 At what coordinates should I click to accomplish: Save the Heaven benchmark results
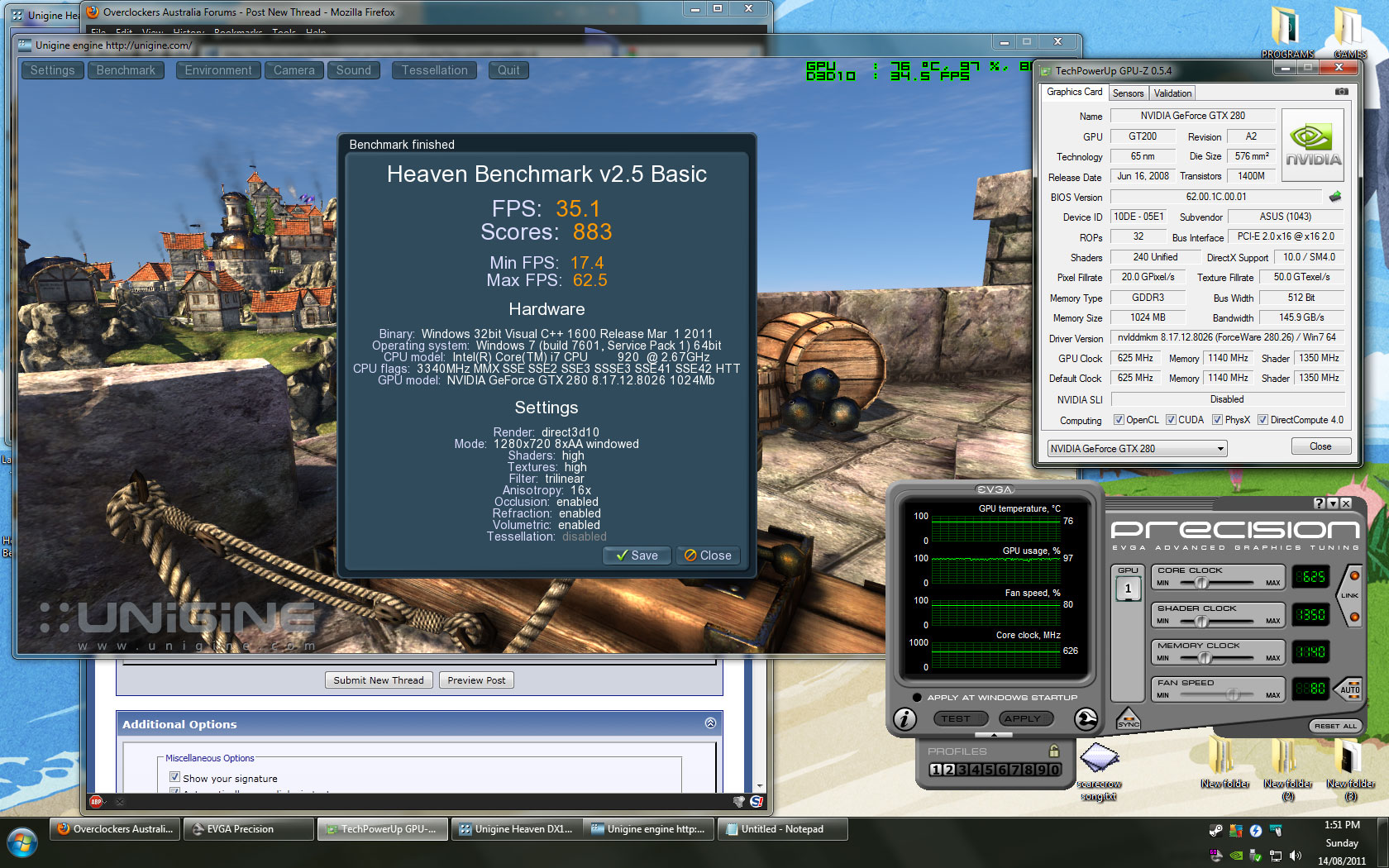[637, 556]
